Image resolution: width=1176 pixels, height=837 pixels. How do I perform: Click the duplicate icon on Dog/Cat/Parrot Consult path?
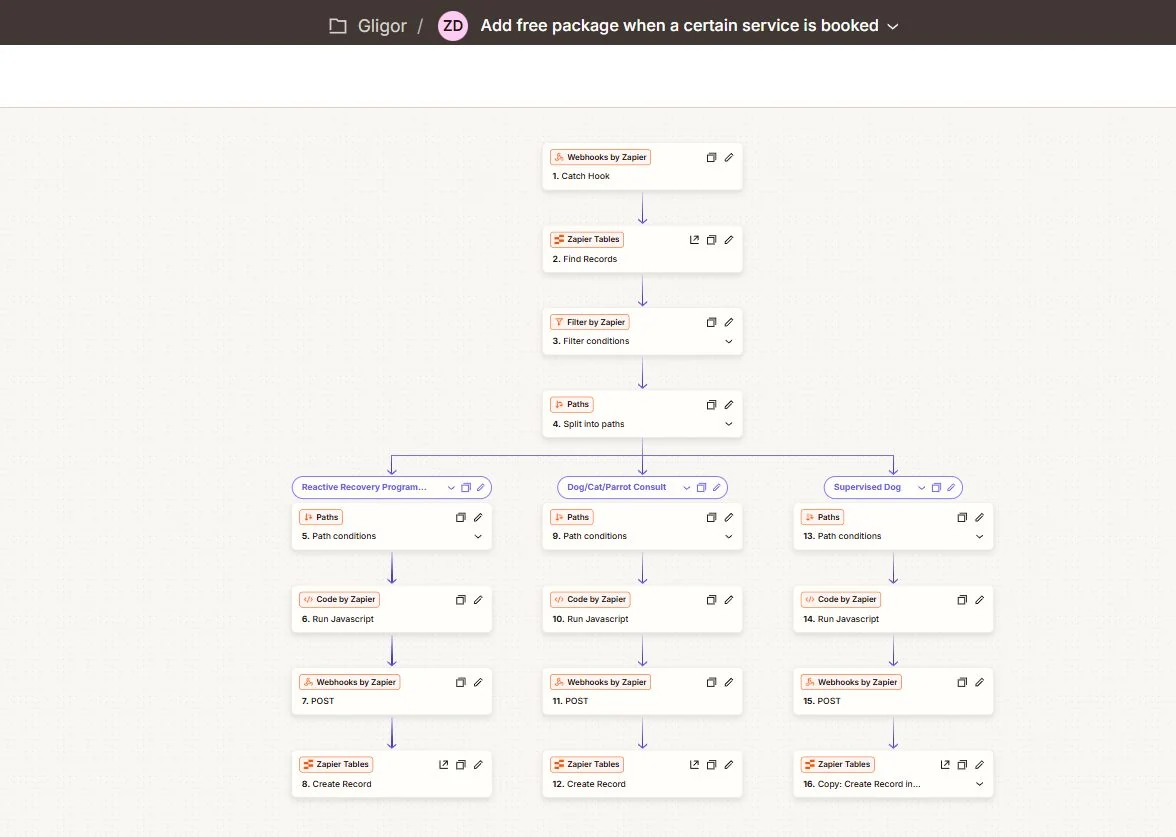(x=701, y=488)
